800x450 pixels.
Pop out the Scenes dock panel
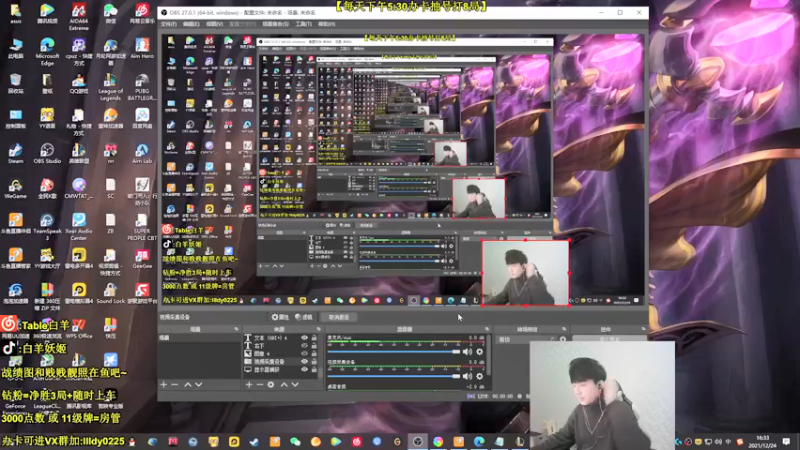pos(236,329)
